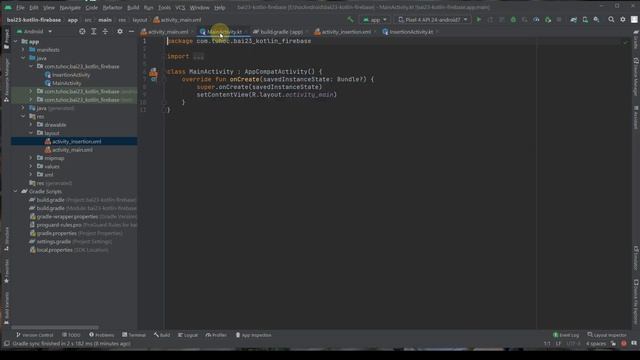This screenshot has height=360, width=640.
Task: Click Sync Project with Gradle Files icon
Action: pyautogui.click(x=573, y=20)
